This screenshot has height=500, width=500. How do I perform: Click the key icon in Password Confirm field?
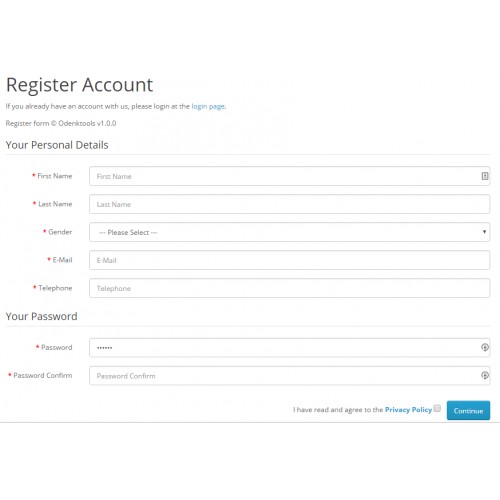(x=485, y=375)
